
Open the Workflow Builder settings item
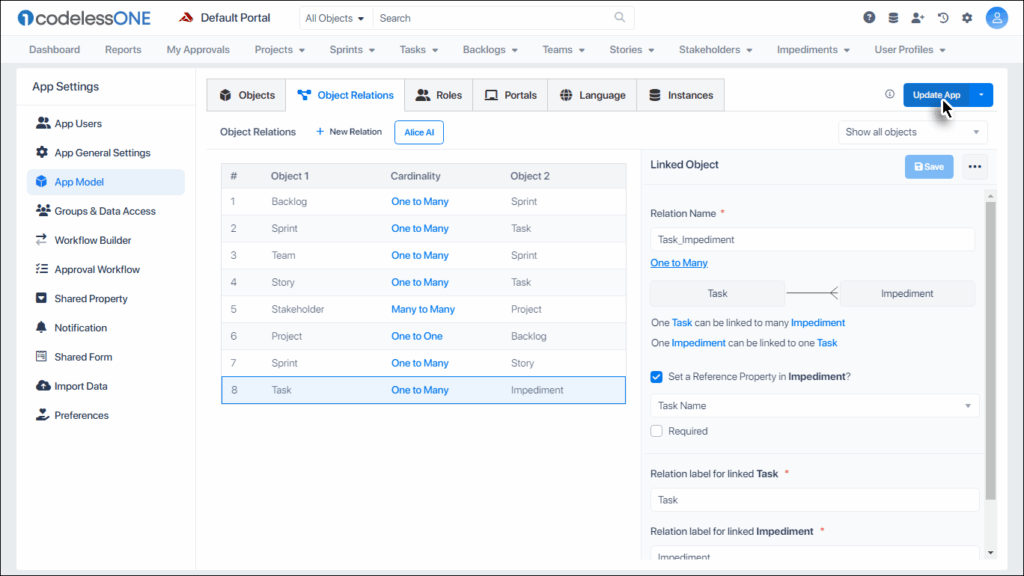tap(92, 240)
